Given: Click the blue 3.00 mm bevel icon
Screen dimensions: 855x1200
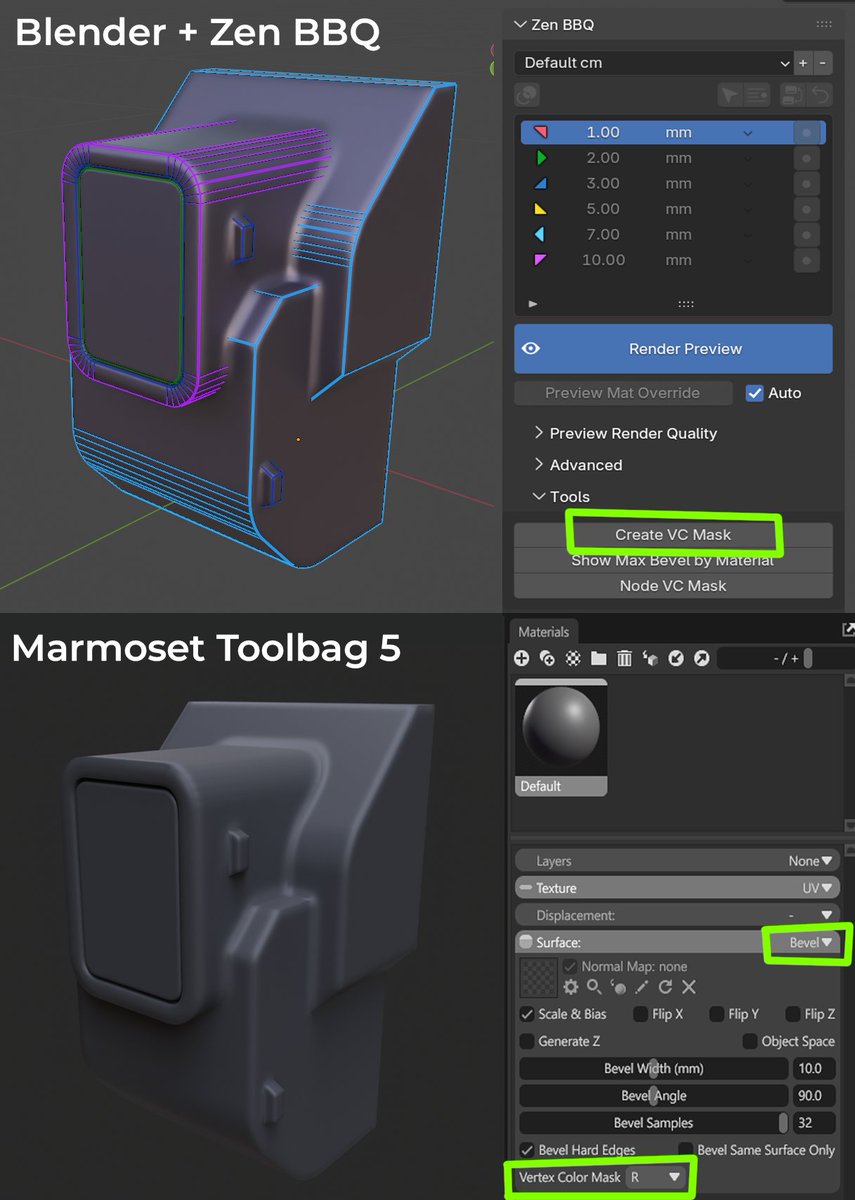Looking at the screenshot, I should pos(541,183).
